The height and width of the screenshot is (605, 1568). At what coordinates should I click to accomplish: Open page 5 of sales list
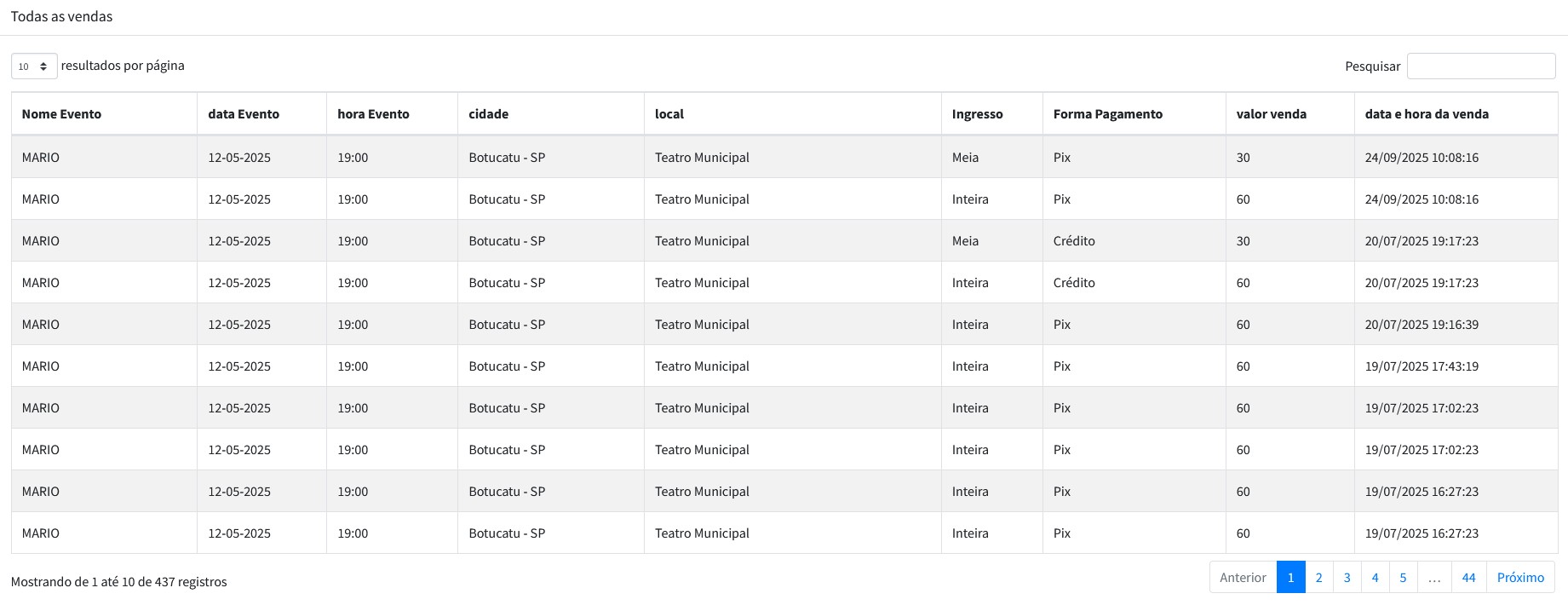click(x=1403, y=578)
